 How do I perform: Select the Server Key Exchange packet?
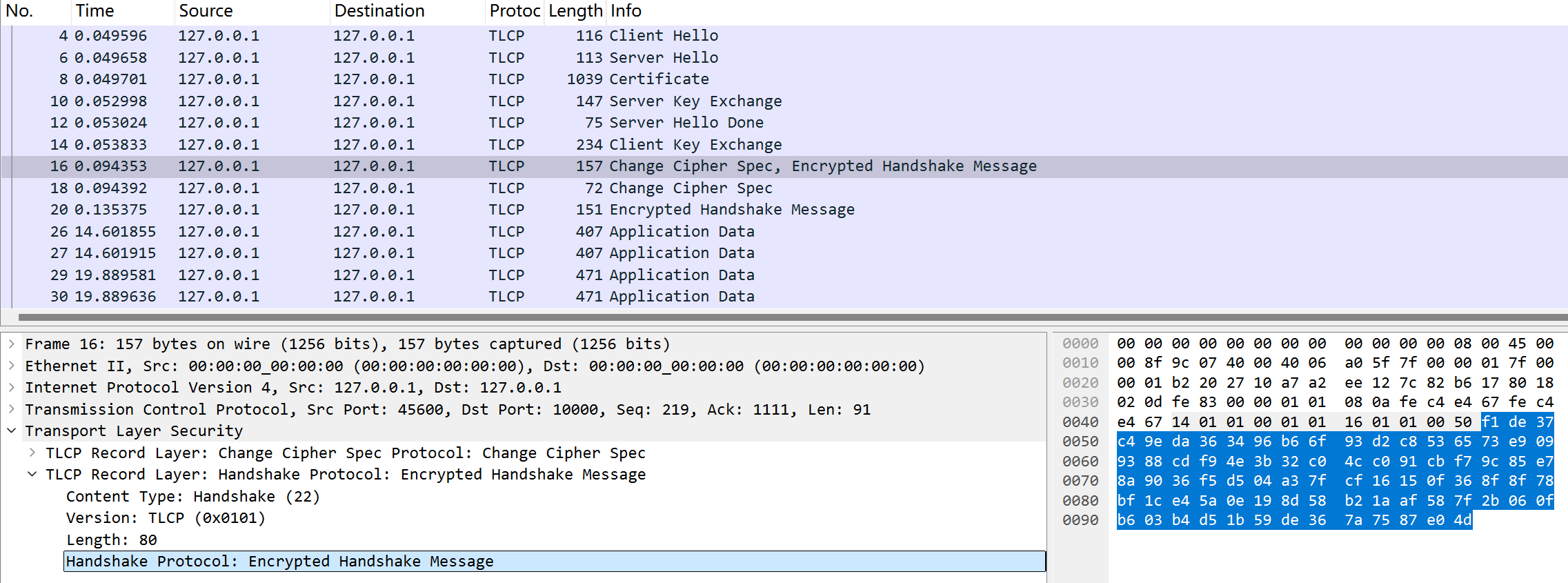(x=784, y=101)
